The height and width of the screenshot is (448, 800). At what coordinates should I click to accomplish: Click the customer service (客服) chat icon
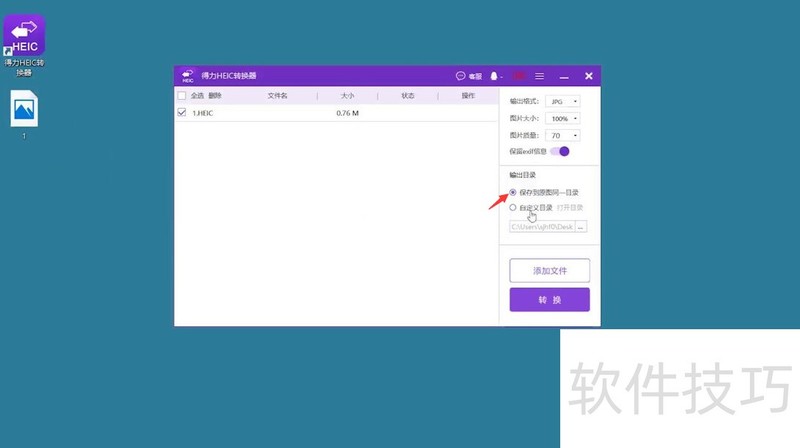click(x=468, y=76)
